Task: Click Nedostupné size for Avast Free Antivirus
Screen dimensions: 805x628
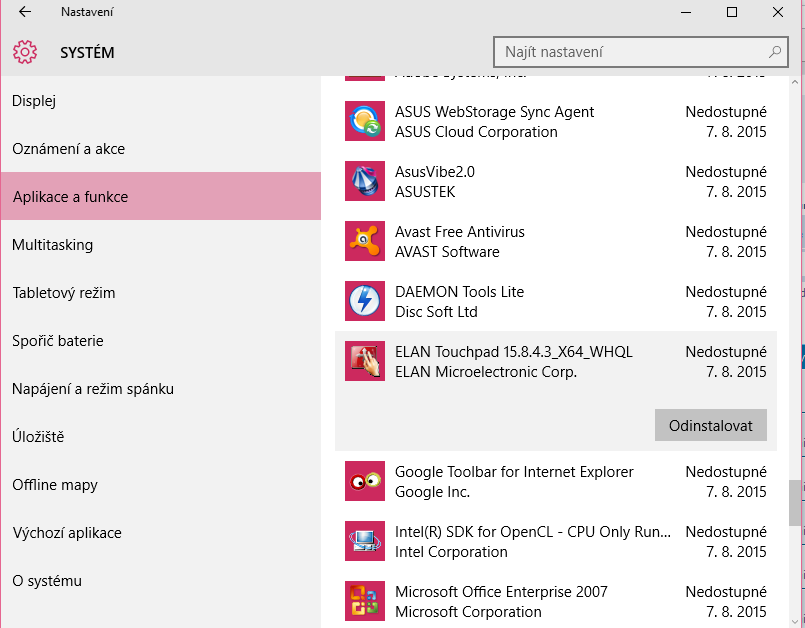Action: tap(726, 232)
